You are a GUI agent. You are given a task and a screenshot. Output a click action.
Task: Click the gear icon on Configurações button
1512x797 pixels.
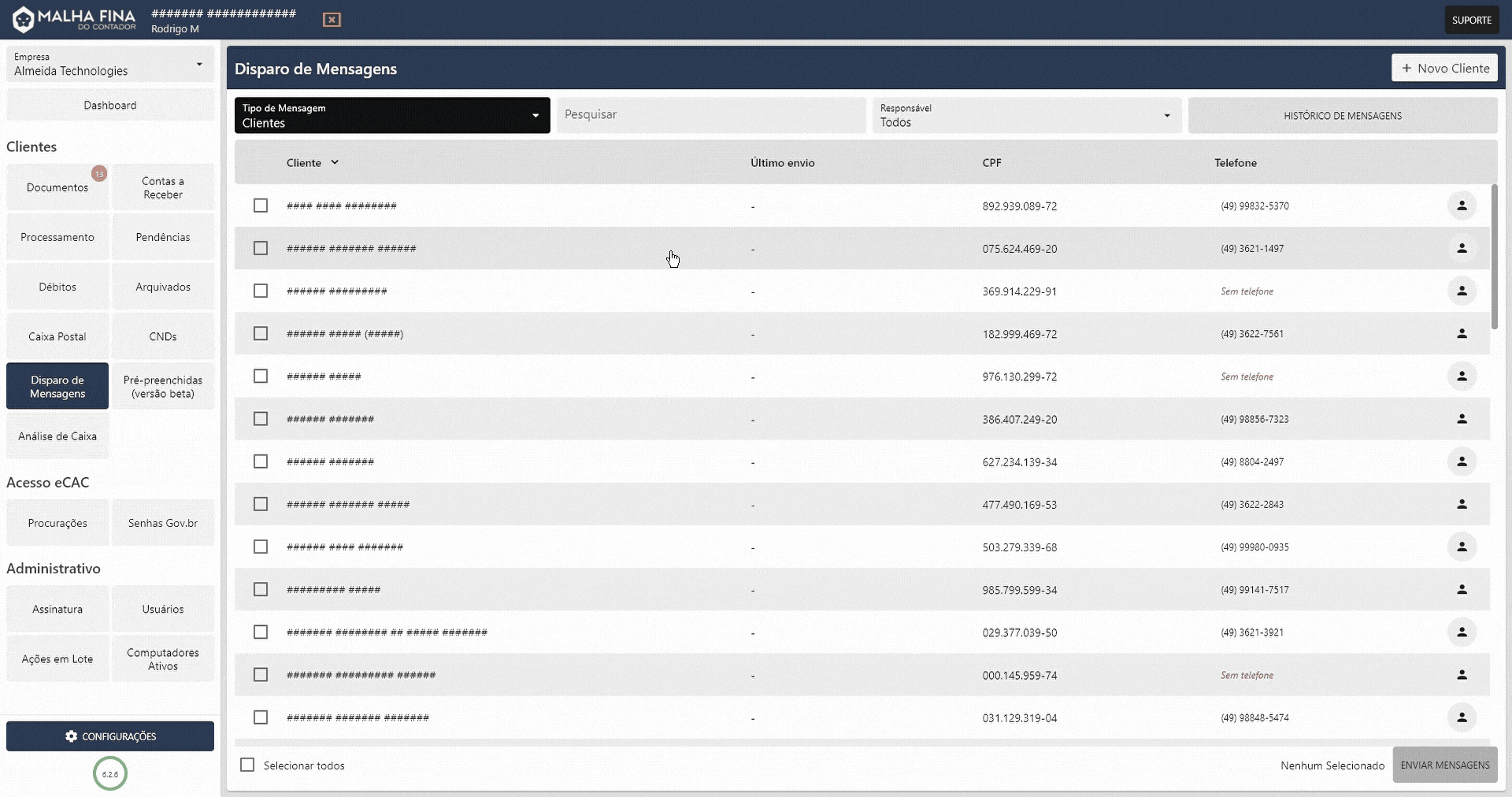click(x=72, y=736)
